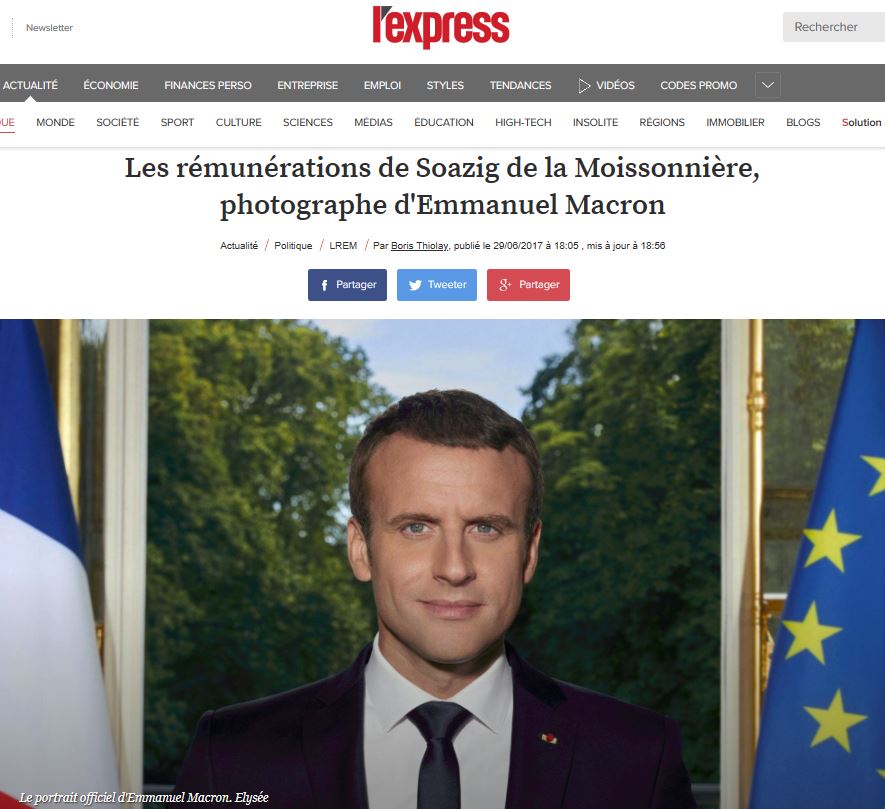Viewport: 885px width, 809px height.
Task: Expand the navigation chevron dropdown
Action: pyautogui.click(x=768, y=85)
